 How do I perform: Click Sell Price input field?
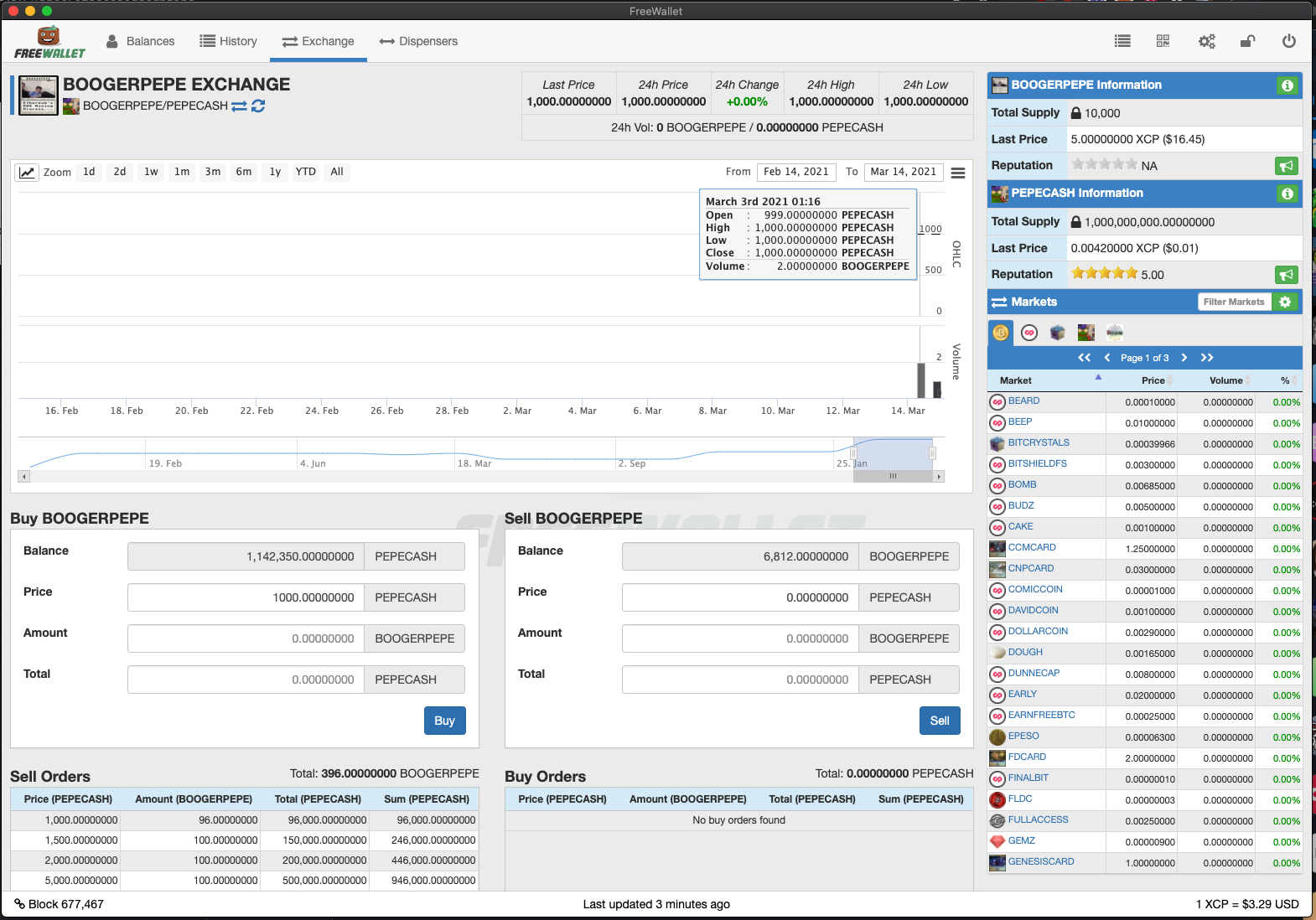740,597
